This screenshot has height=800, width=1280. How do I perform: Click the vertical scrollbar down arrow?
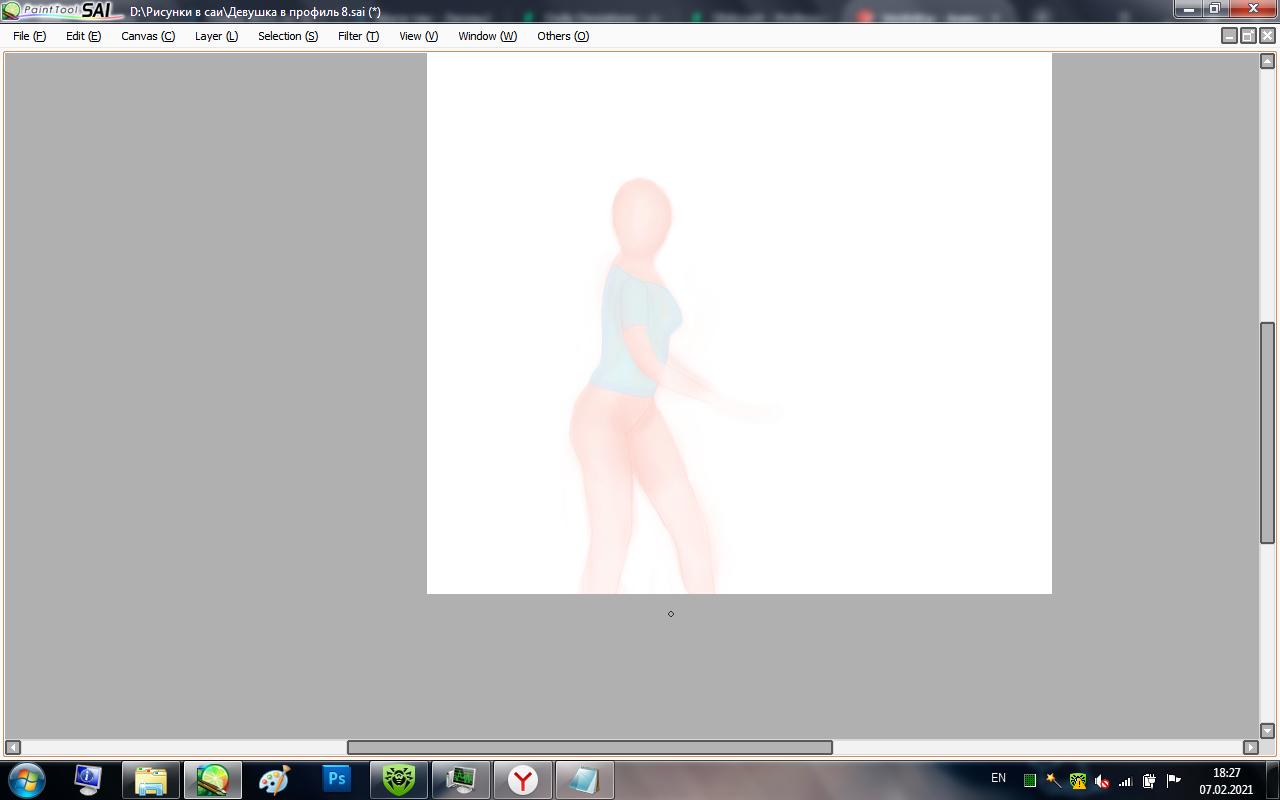[x=1267, y=731]
